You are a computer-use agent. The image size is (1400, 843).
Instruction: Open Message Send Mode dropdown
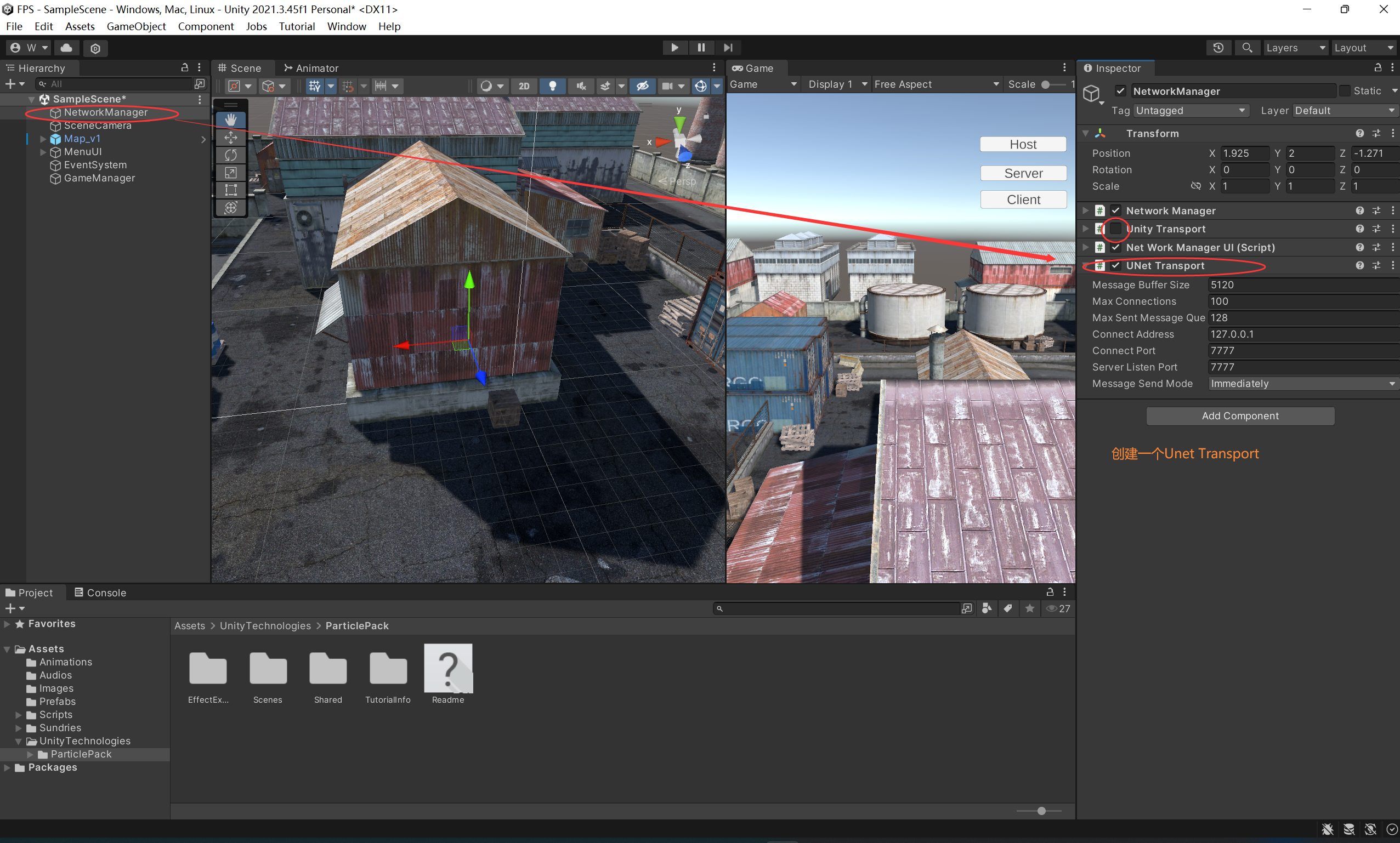(x=1303, y=384)
